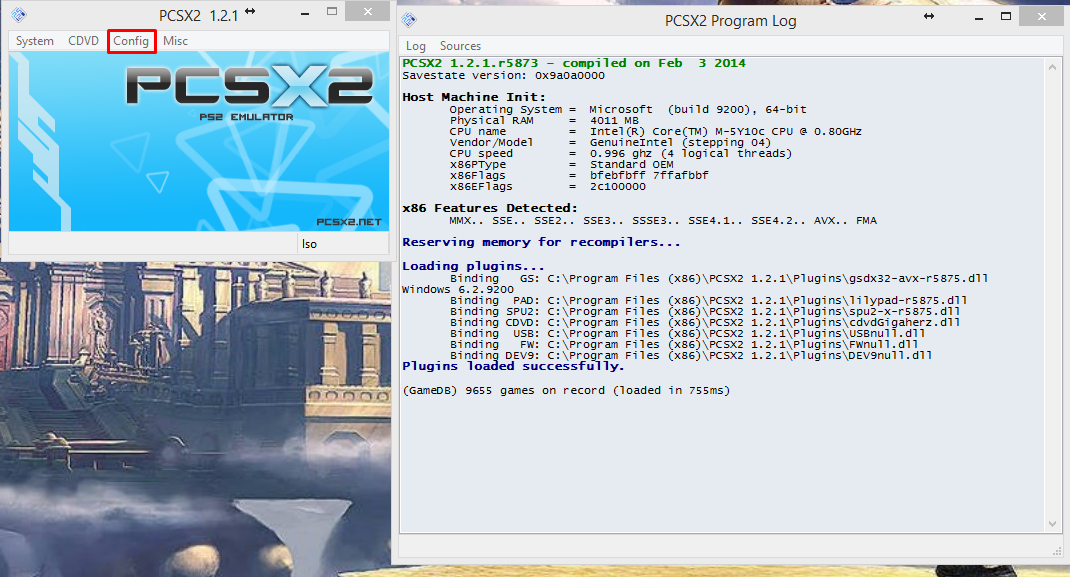Click the PCSX2 logo banner image
This screenshot has width=1070, height=577.
[x=199, y=142]
